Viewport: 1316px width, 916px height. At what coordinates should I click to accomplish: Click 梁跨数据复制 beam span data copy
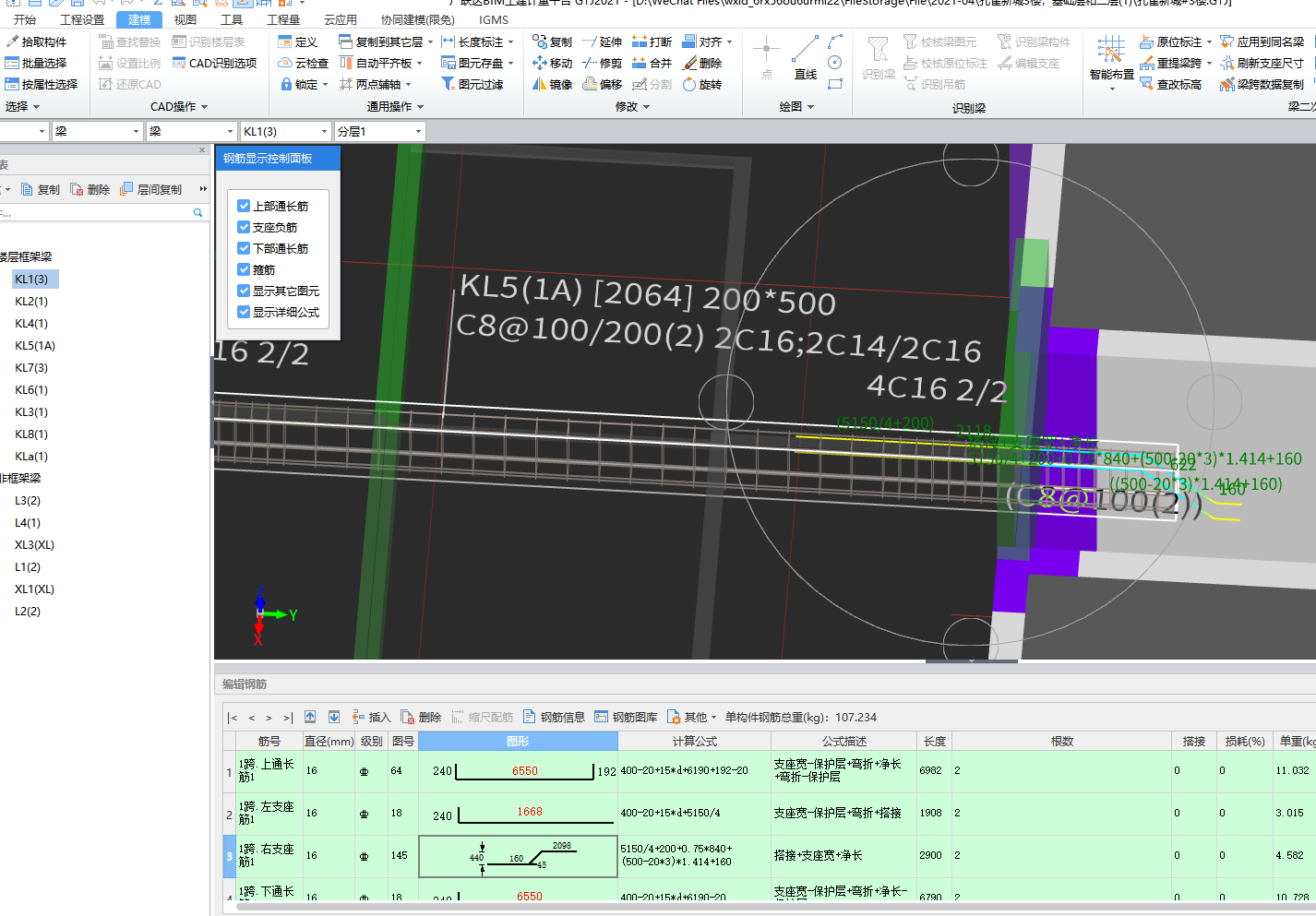(x=1262, y=84)
